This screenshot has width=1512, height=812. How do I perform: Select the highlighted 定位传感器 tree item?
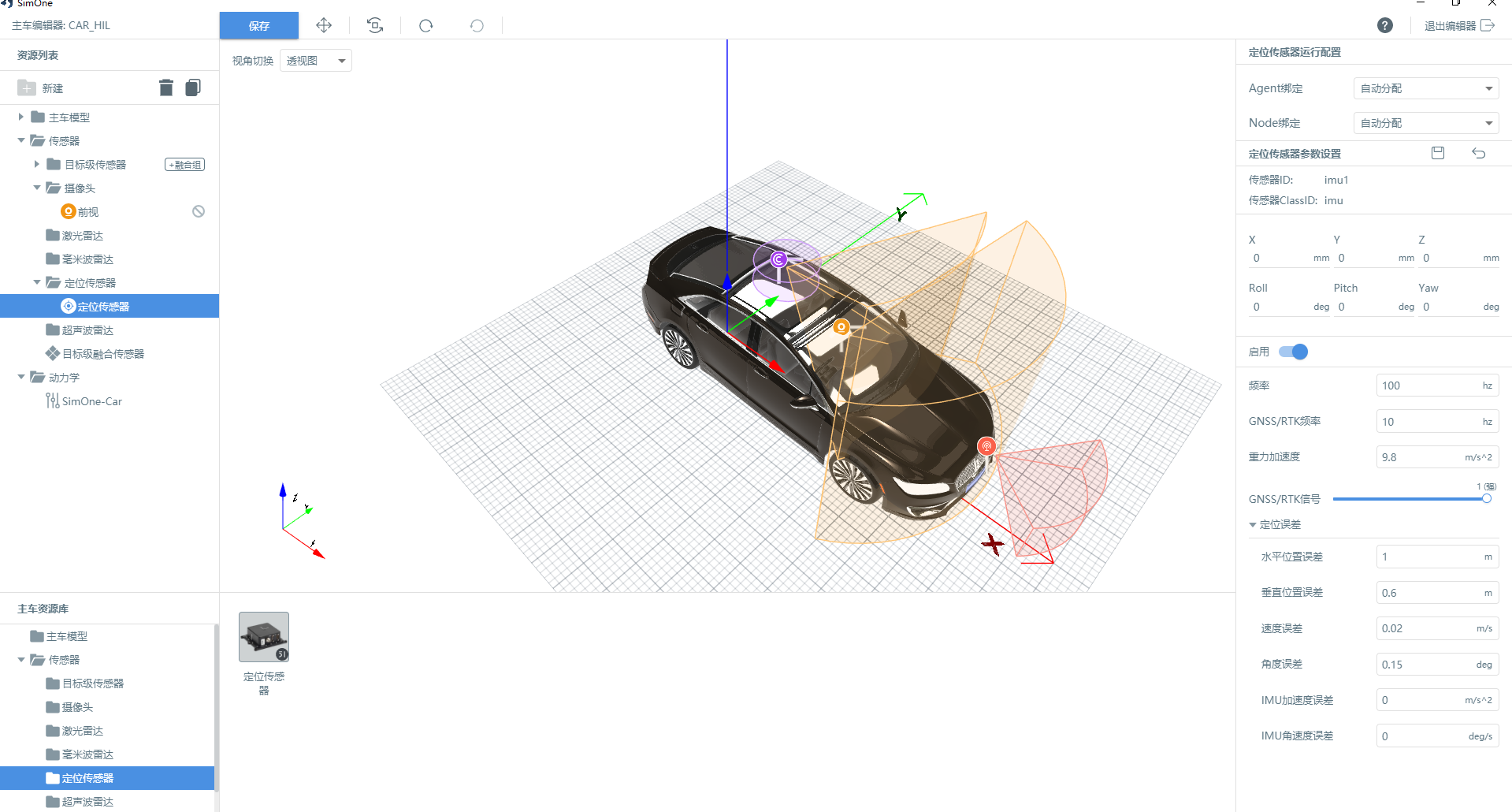click(x=110, y=306)
